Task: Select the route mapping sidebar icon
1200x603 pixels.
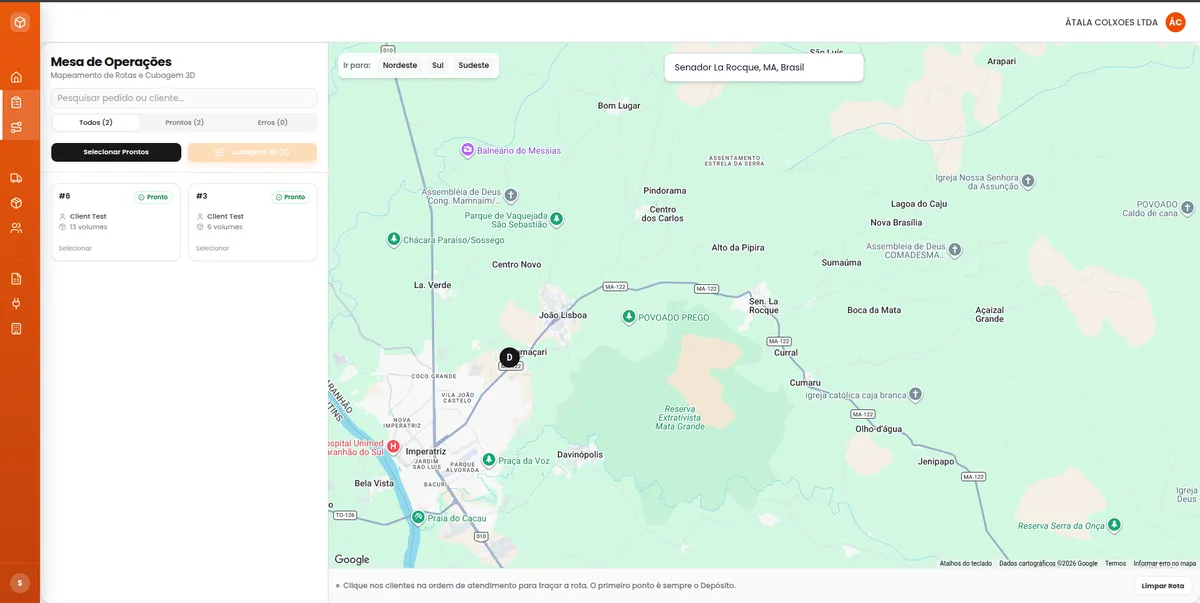Action: pos(16,127)
